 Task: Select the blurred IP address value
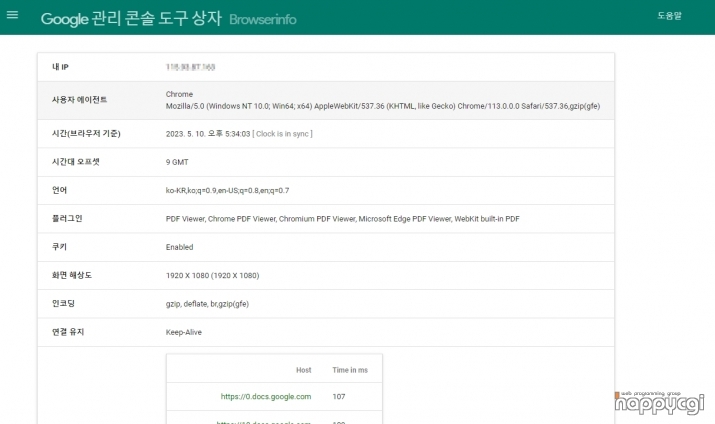tap(190, 67)
